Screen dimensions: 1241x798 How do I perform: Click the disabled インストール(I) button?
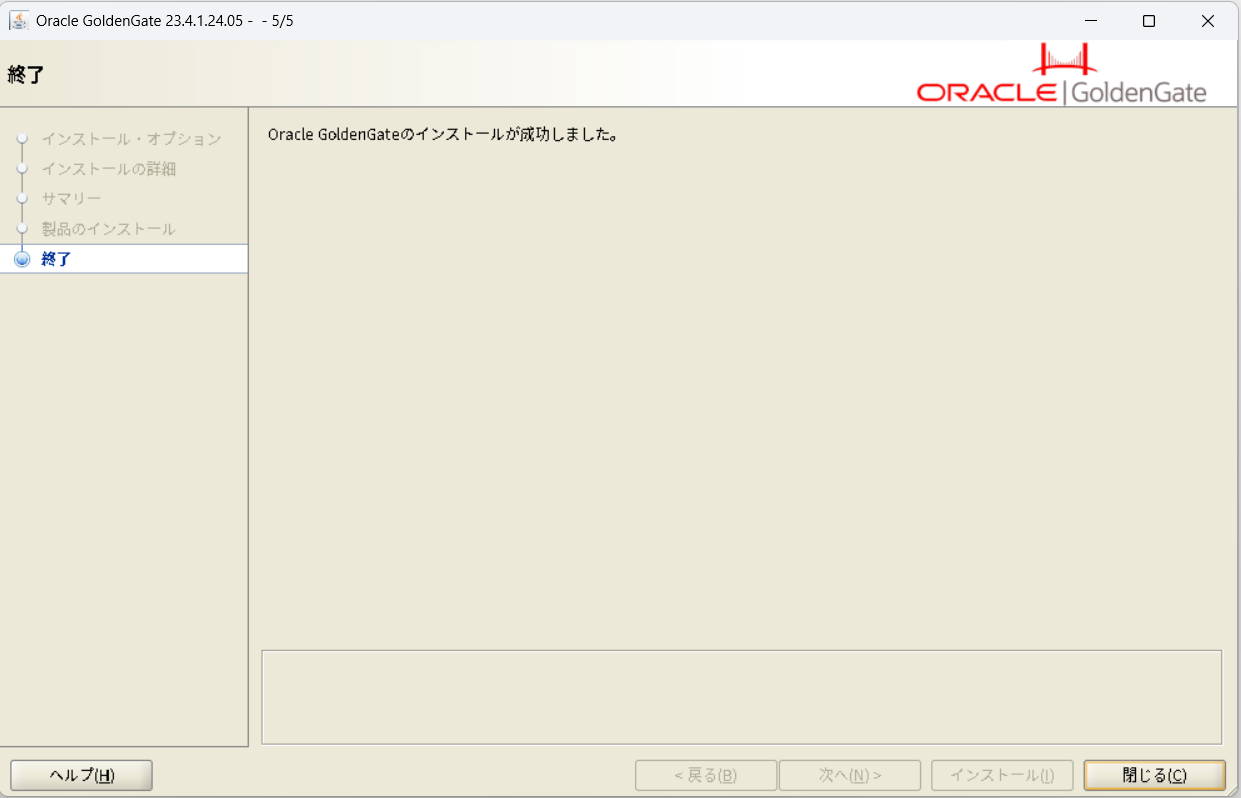1001,774
